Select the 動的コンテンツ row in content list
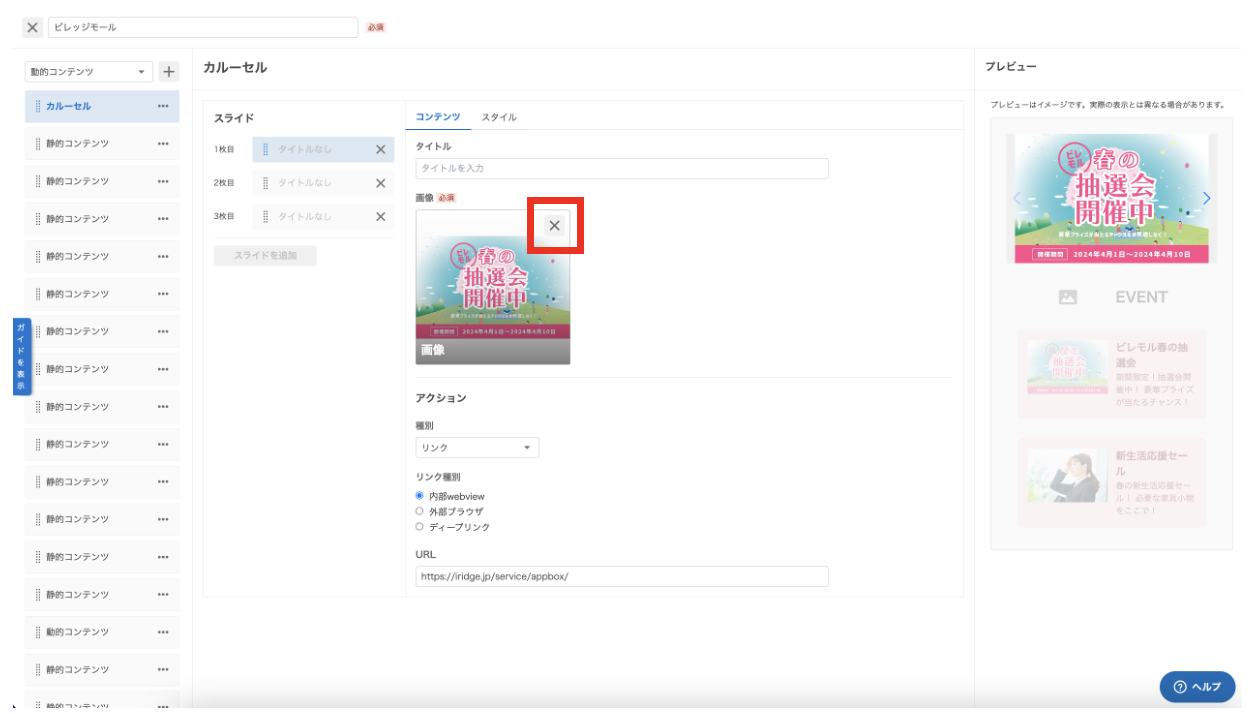This screenshot has height=714, width=1254. point(102,632)
